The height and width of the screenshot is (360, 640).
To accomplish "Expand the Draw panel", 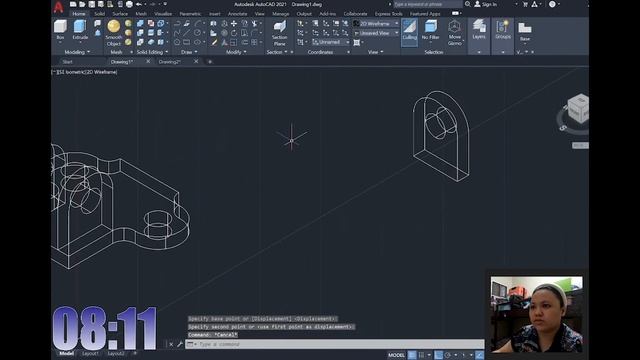I will point(189,52).
